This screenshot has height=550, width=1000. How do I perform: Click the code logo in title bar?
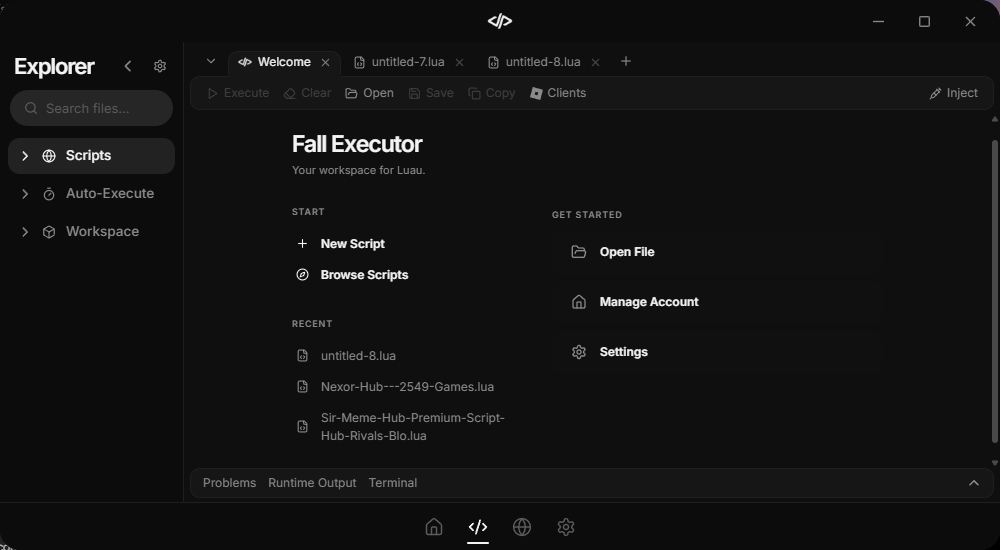(x=500, y=21)
